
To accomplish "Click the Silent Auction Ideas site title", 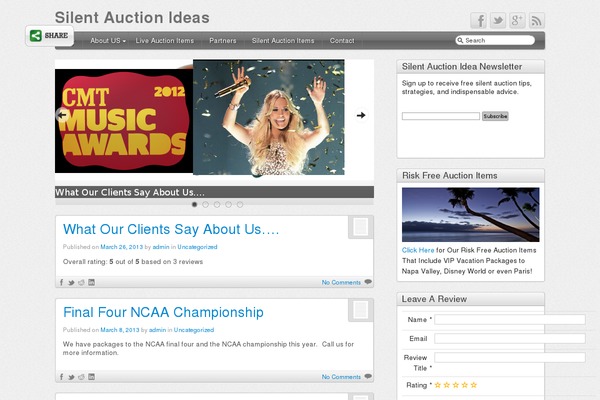I will 132,18.
